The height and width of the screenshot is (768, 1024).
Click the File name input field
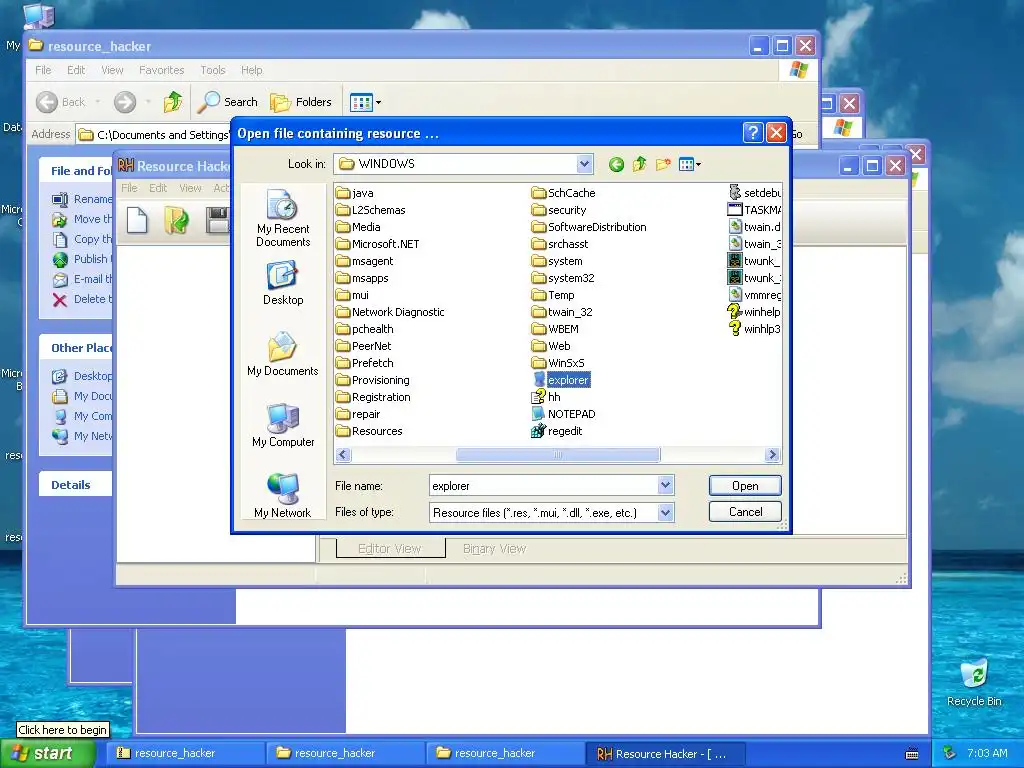click(x=543, y=486)
